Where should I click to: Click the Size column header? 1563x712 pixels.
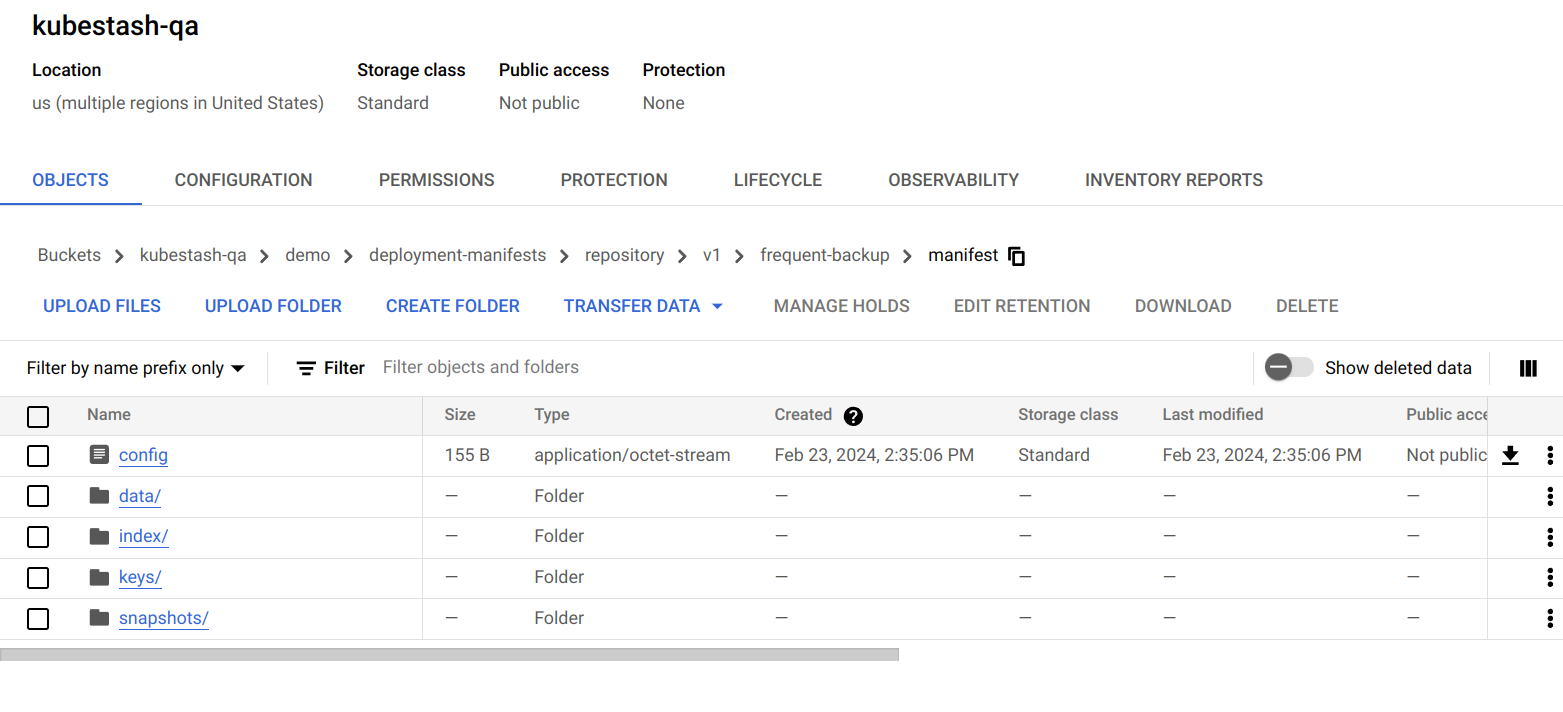coord(460,415)
